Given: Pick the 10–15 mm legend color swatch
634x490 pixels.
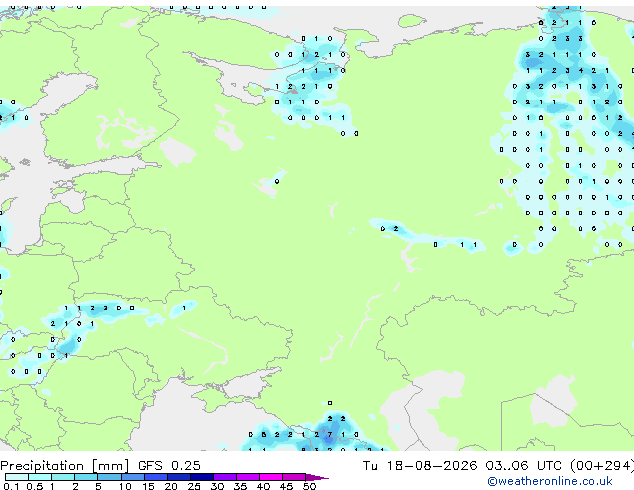Looking at the screenshot, I should [x=132, y=477].
